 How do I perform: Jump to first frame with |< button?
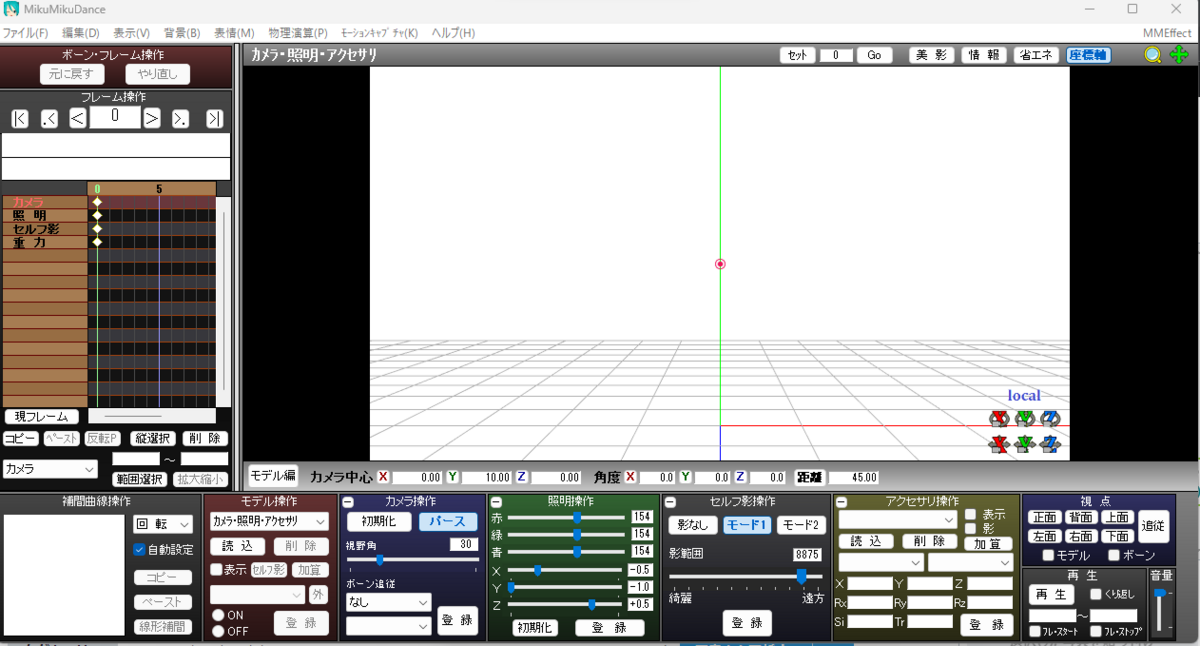[20, 119]
